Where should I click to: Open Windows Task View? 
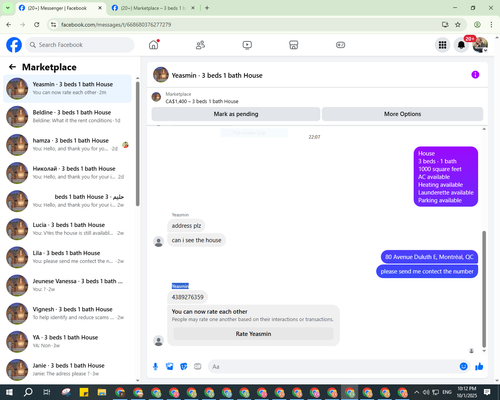(x=47, y=392)
